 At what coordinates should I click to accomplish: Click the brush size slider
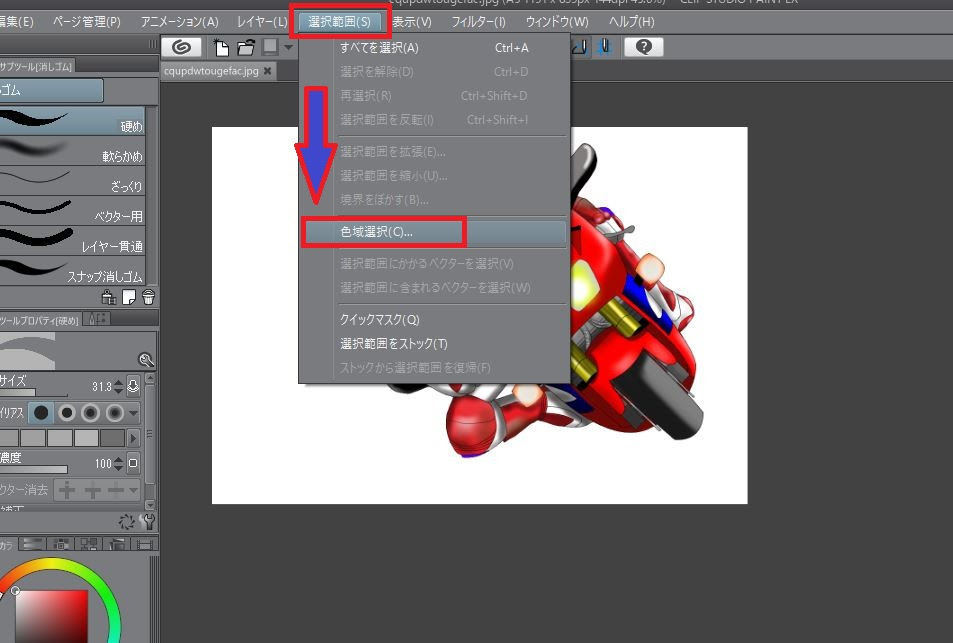(x=34, y=393)
